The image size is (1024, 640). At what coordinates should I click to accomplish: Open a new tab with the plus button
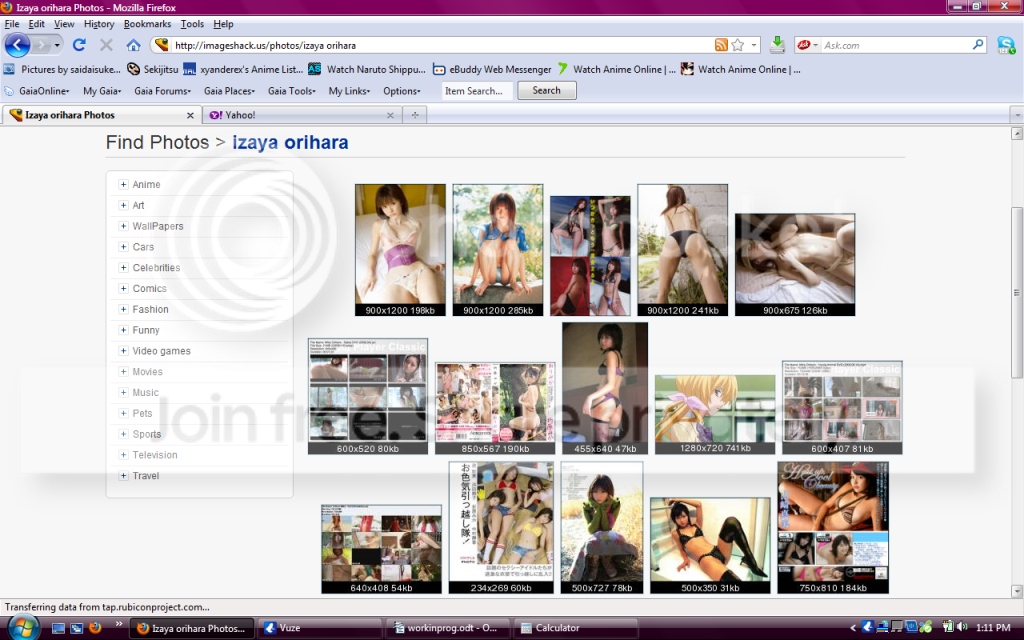[415, 115]
